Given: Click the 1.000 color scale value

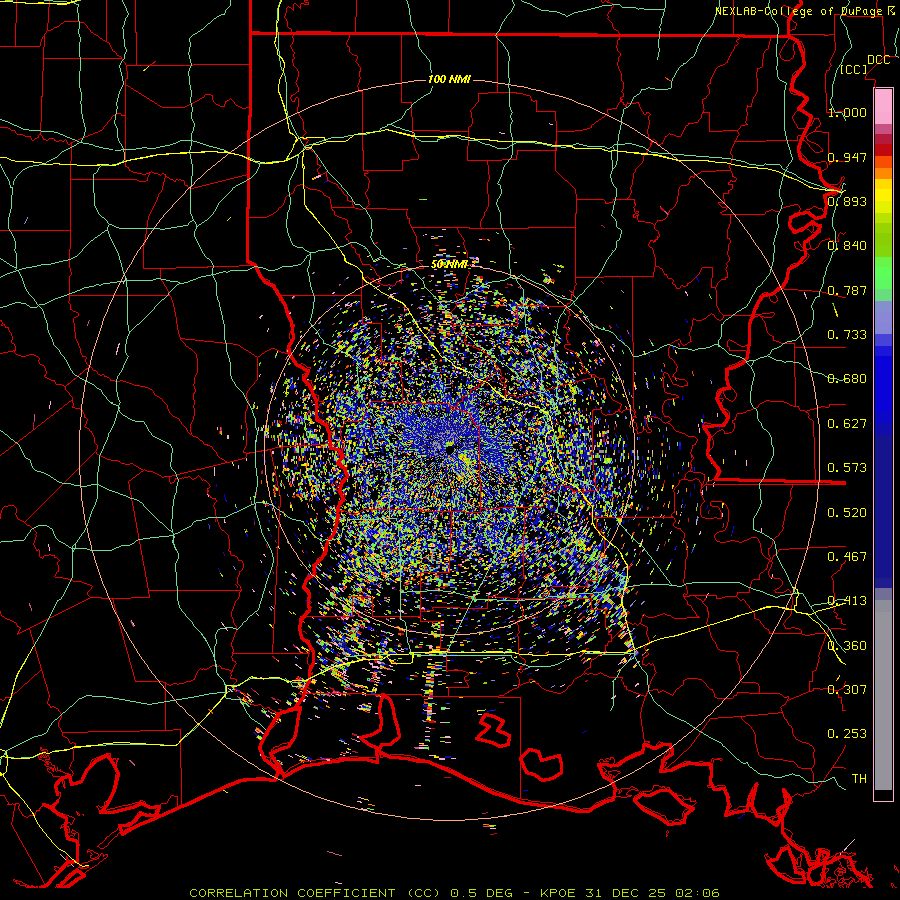Looking at the screenshot, I should point(847,112).
